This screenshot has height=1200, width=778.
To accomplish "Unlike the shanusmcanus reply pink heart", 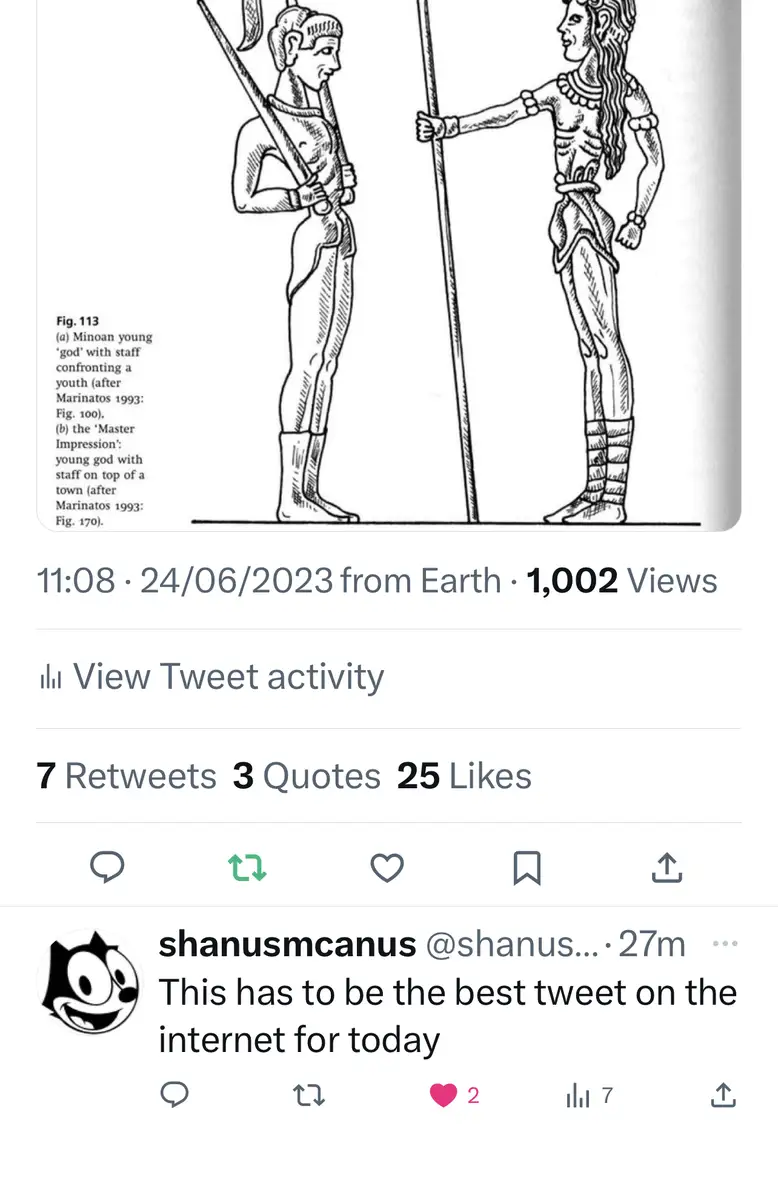I will coord(443,1096).
